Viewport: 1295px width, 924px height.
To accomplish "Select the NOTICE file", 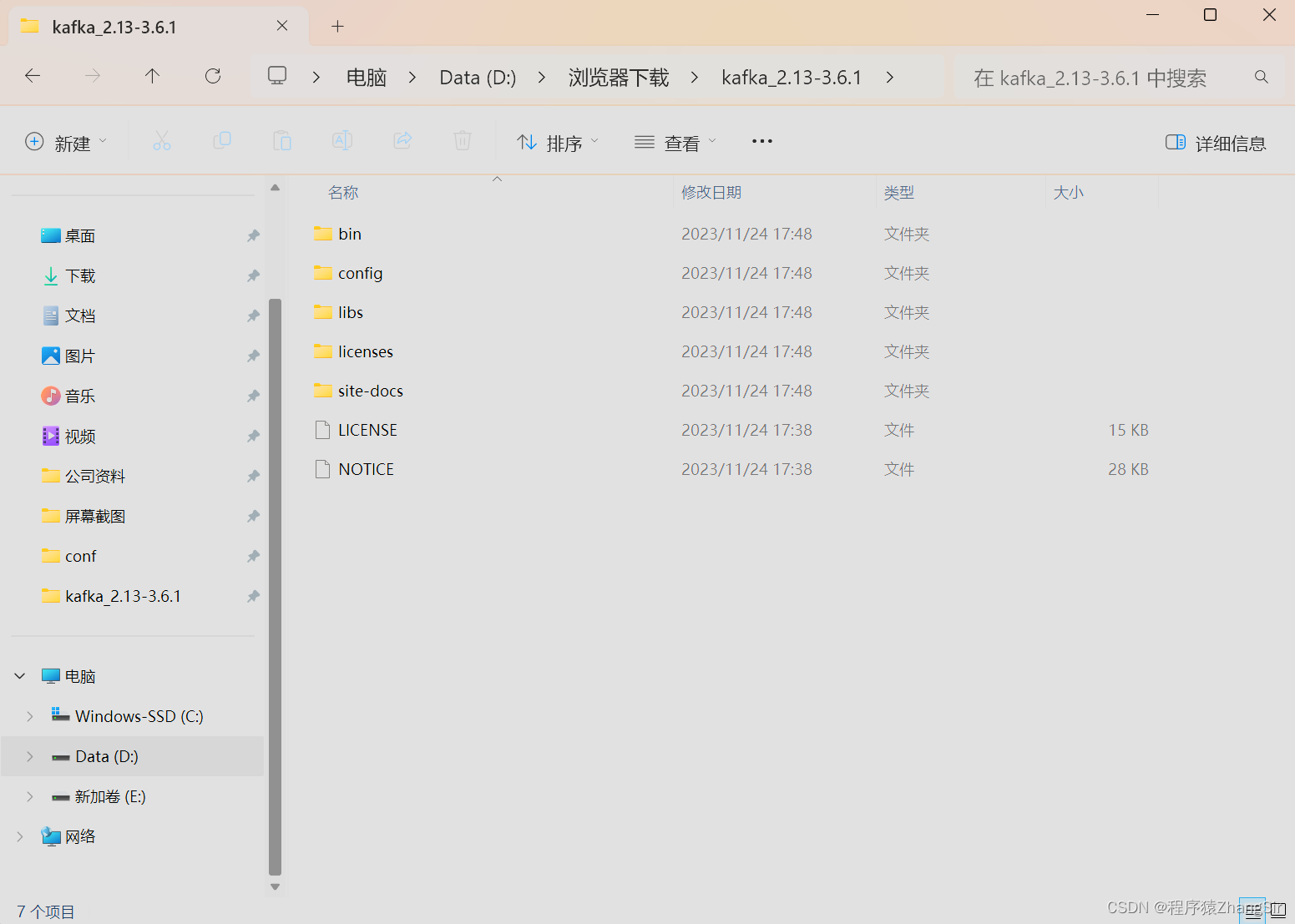I will point(366,469).
